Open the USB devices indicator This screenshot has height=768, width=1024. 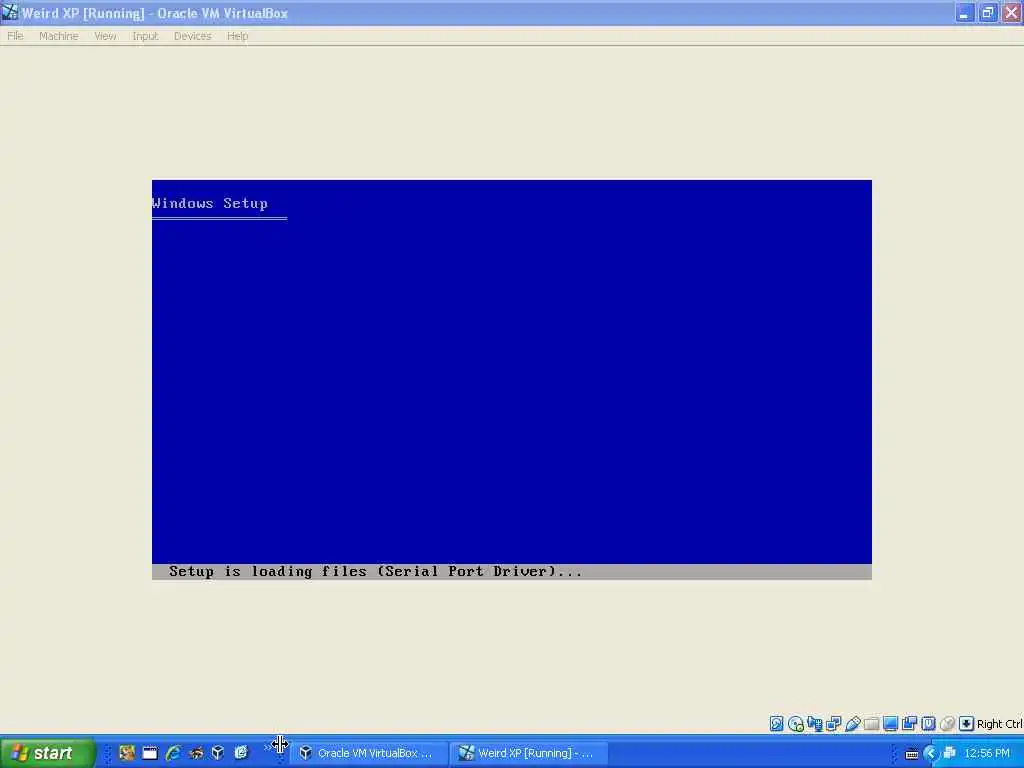(853, 723)
